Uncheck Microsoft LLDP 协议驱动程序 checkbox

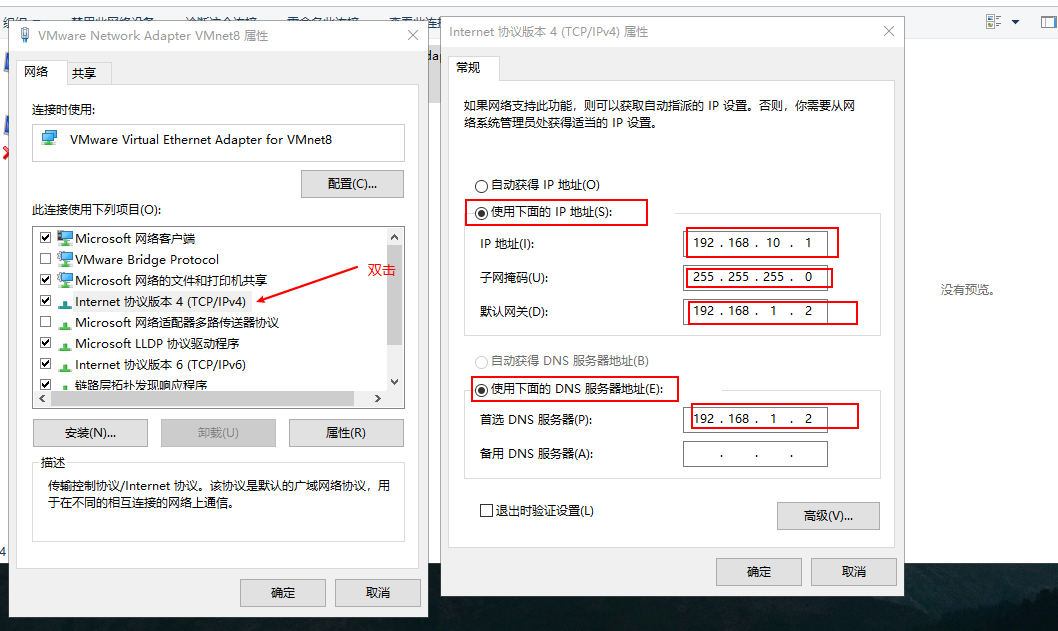(45, 342)
